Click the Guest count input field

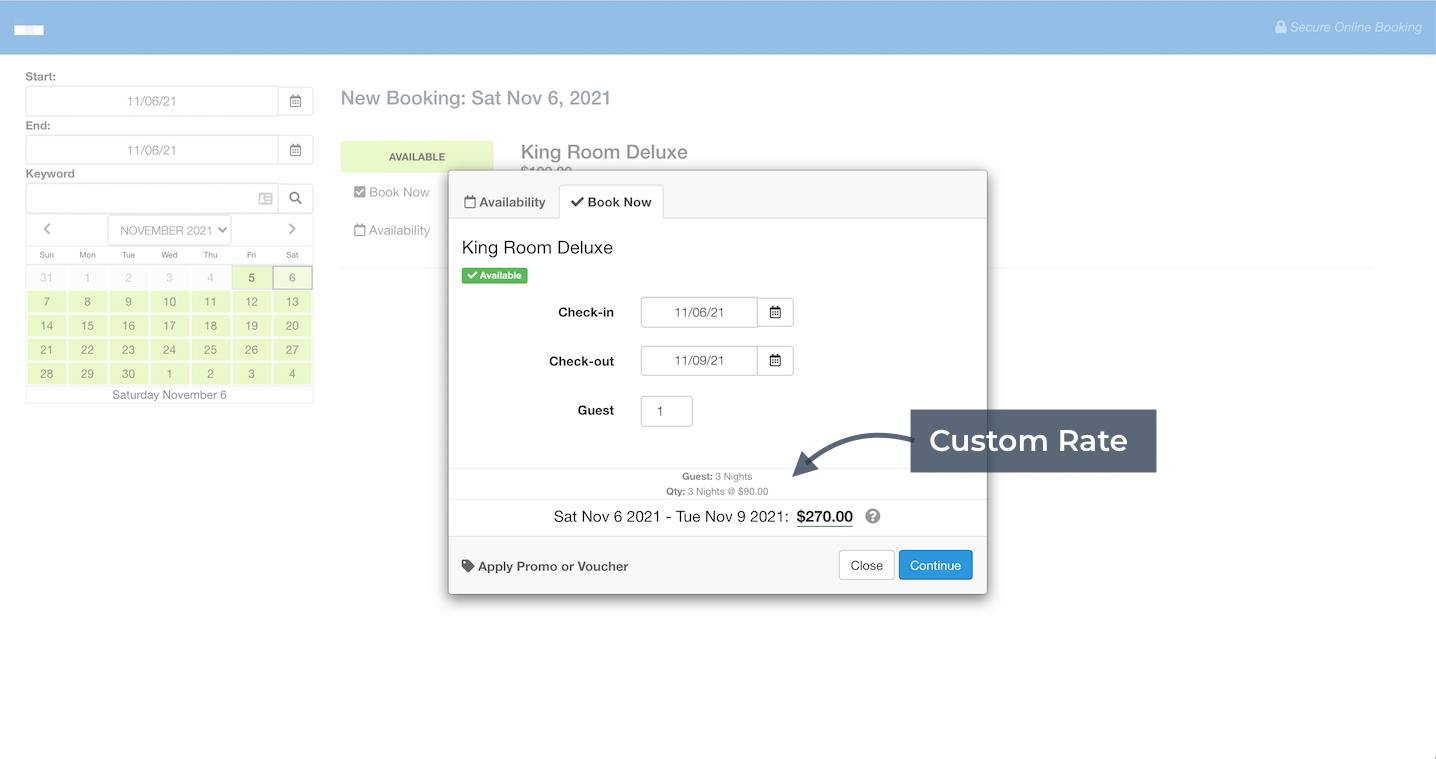point(666,411)
